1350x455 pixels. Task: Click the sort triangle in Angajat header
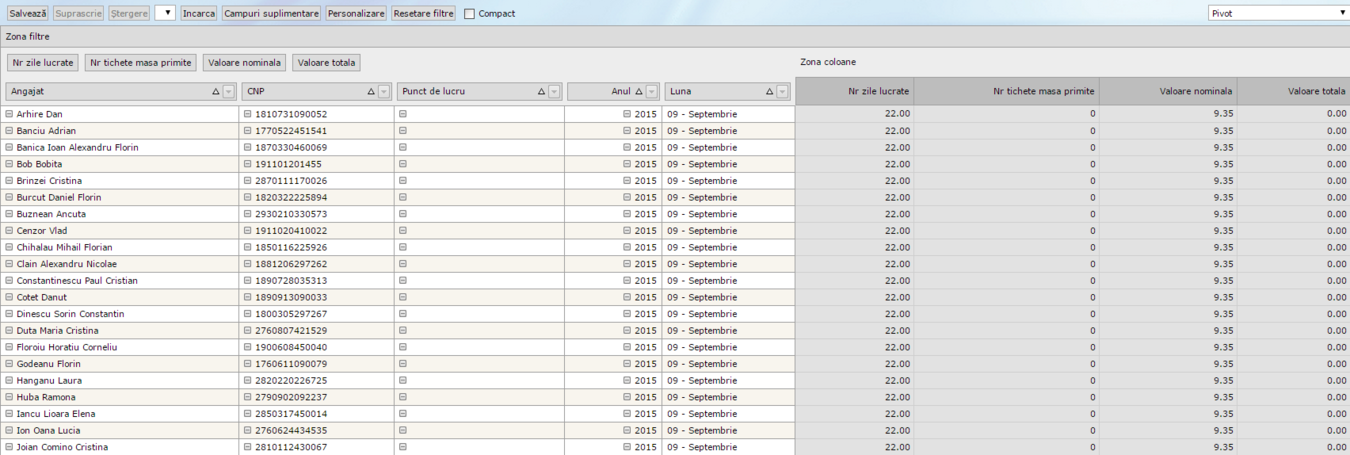tap(216, 92)
